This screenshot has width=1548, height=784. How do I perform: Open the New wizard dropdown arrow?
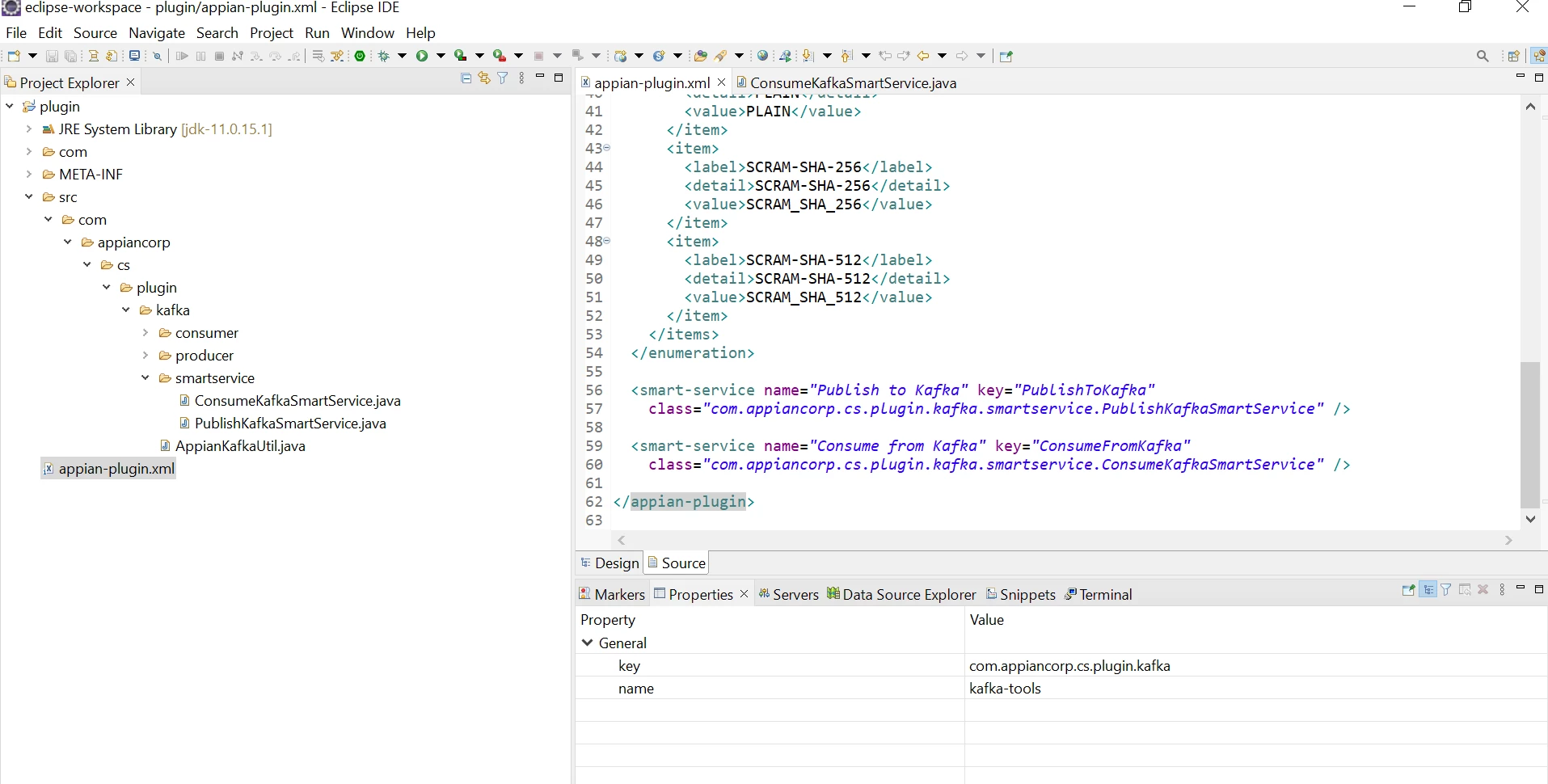(x=32, y=56)
